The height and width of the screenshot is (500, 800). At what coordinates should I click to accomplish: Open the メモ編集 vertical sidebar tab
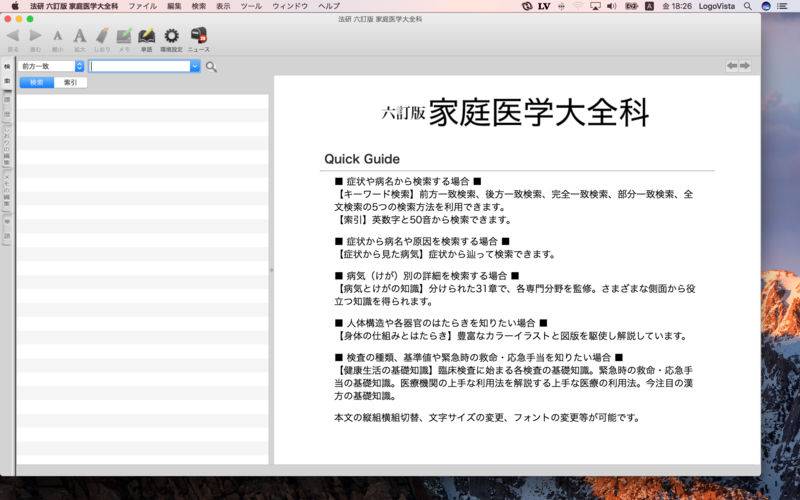pos(7,191)
